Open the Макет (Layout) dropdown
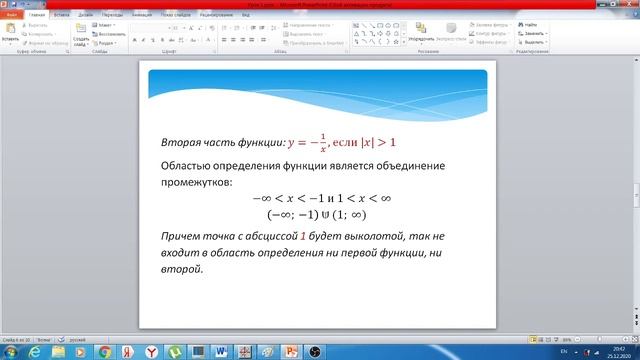The image size is (640, 360). (x=104, y=25)
